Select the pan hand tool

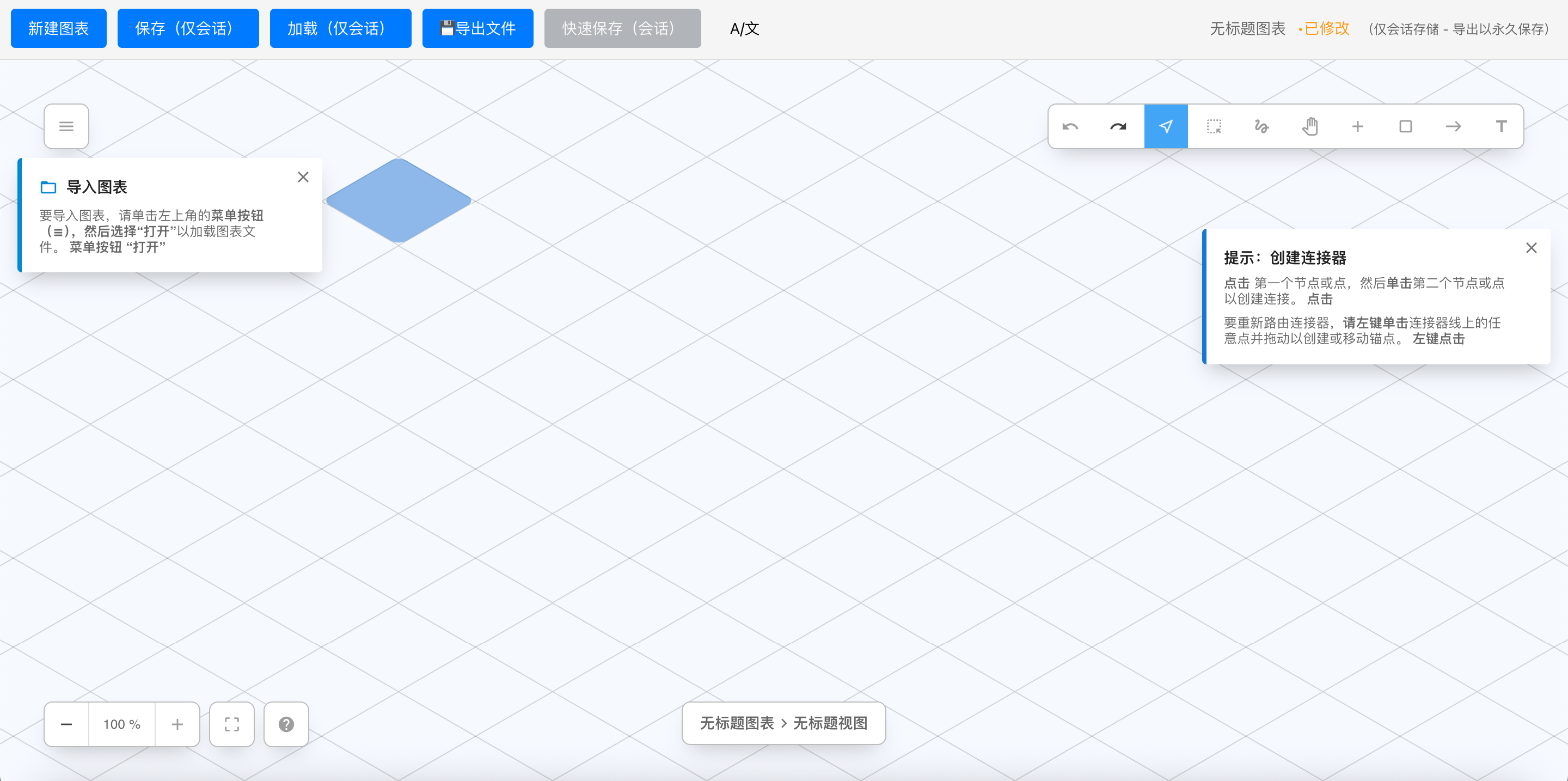click(1309, 126)
